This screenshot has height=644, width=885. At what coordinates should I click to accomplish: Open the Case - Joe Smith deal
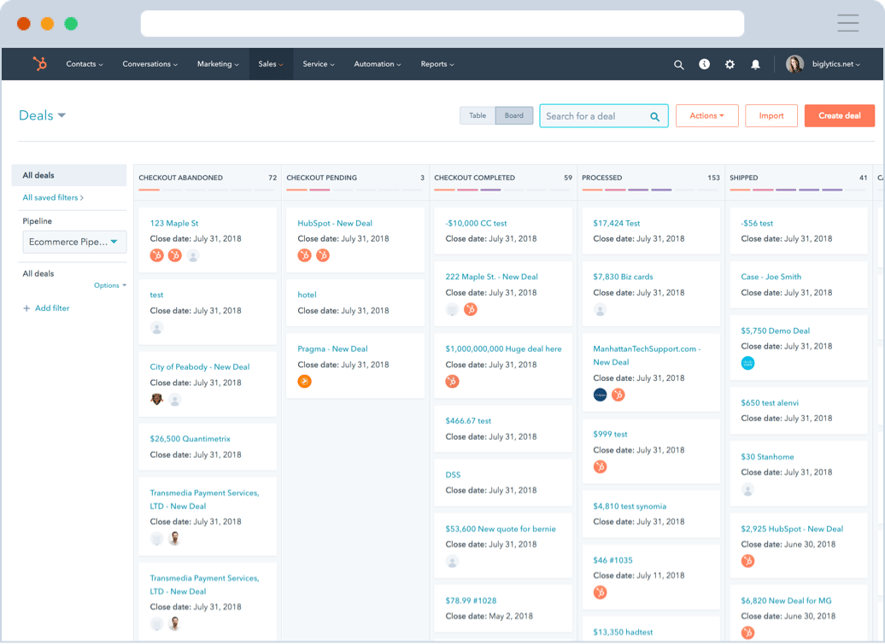pyautogui.click(x=771, y=277)
